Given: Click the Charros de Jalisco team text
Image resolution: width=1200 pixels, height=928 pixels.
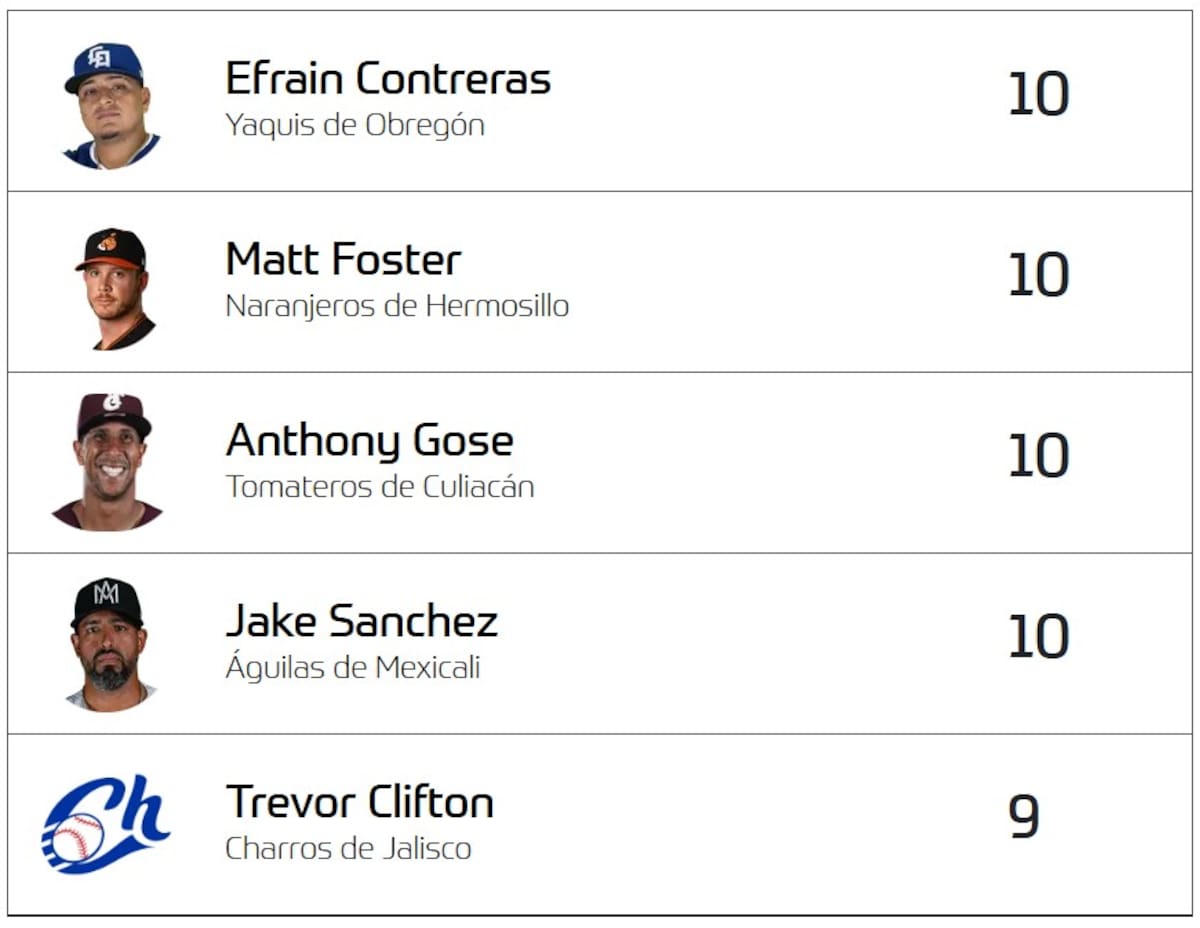Looking at the screenshot, I should tap(348, 849).
